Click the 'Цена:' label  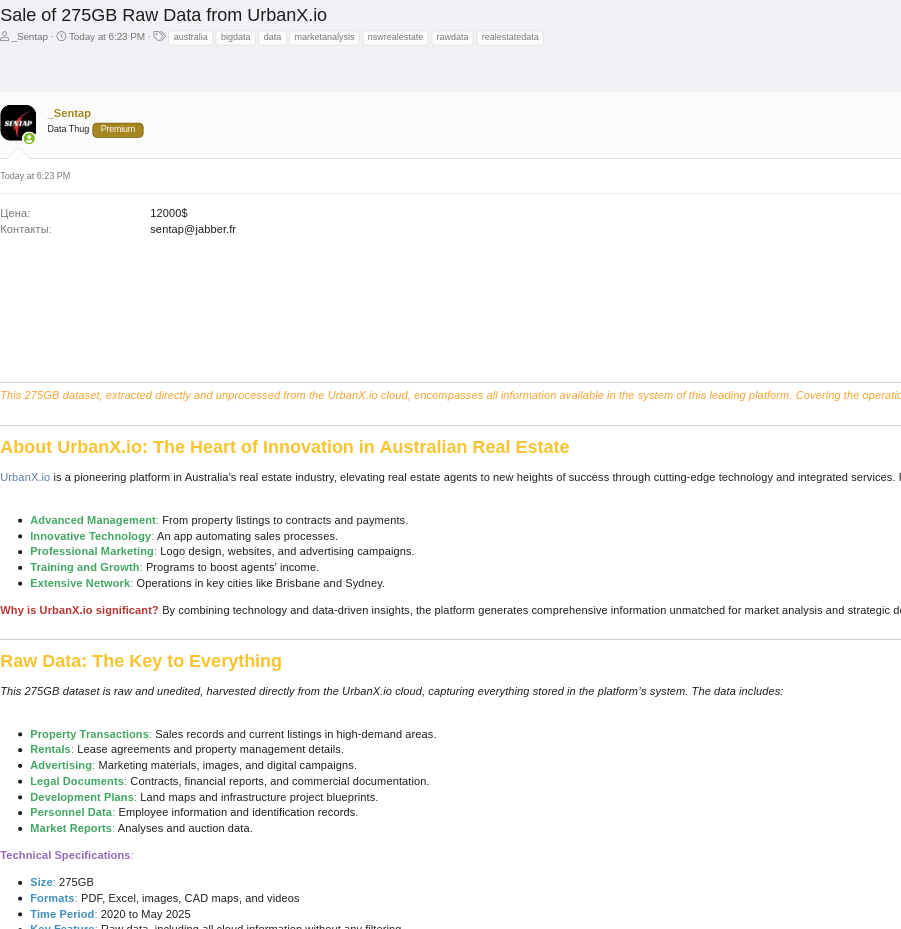(x=15, y=213)
